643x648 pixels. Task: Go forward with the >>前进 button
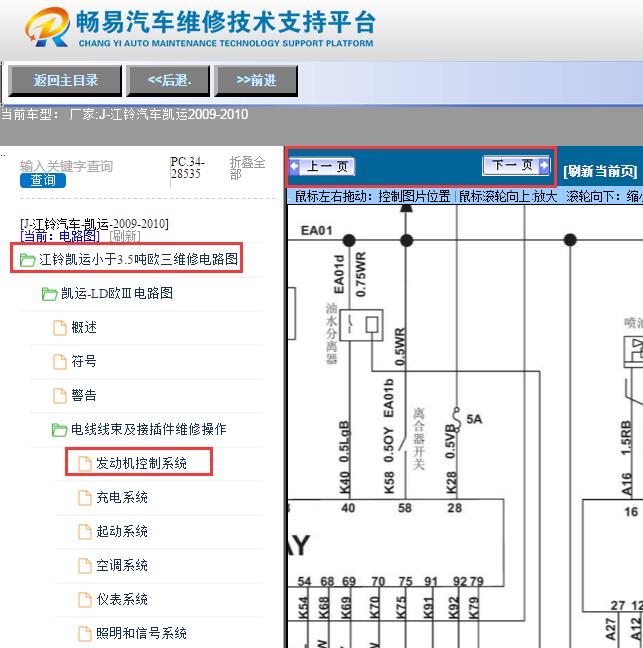point(256,80)
